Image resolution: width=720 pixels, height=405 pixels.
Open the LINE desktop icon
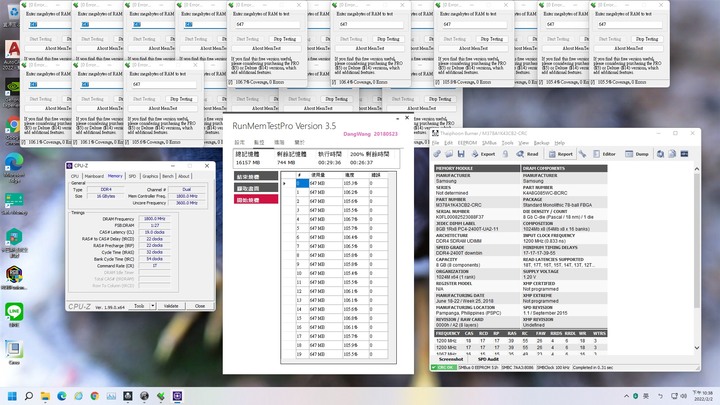click(x=14, y=315)
